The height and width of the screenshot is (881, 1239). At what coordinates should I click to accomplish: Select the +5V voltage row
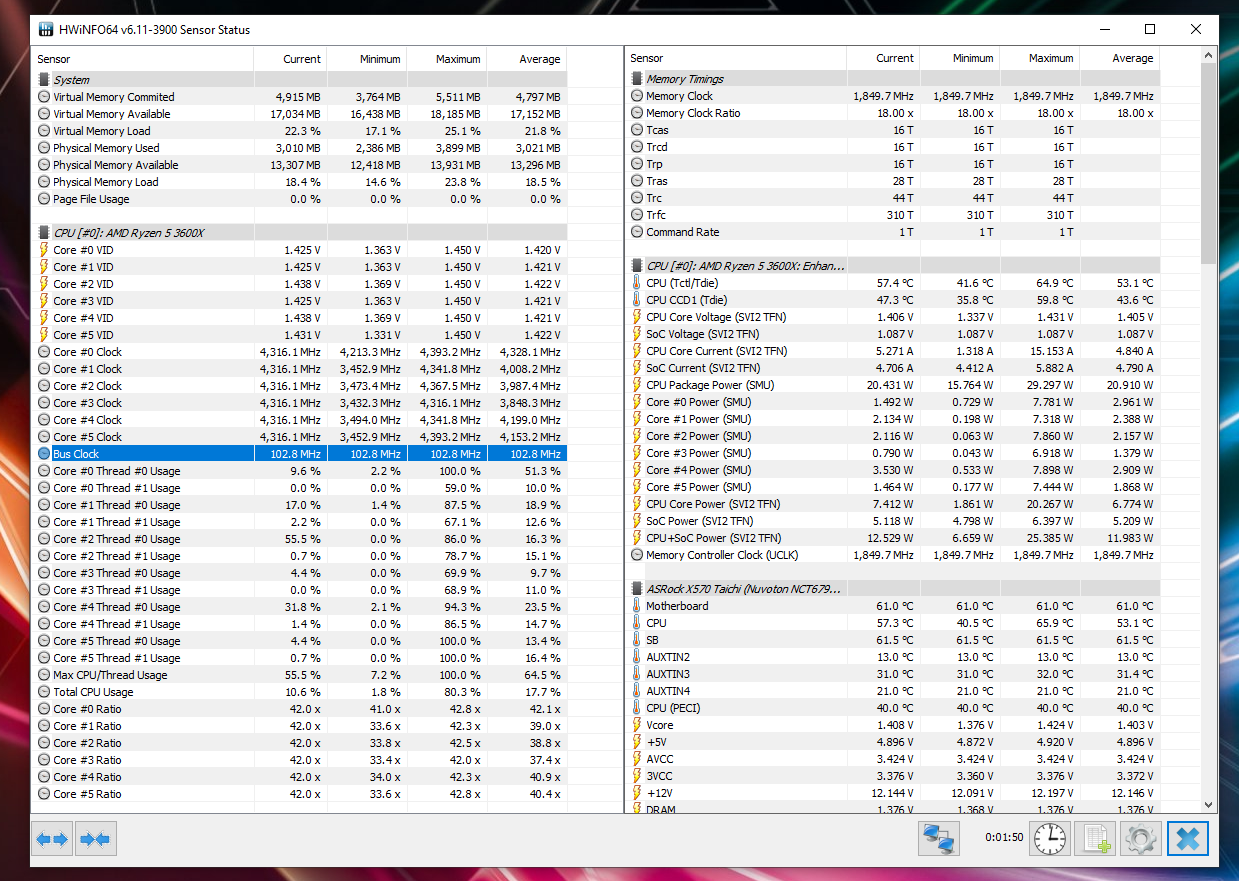[893, 742]
